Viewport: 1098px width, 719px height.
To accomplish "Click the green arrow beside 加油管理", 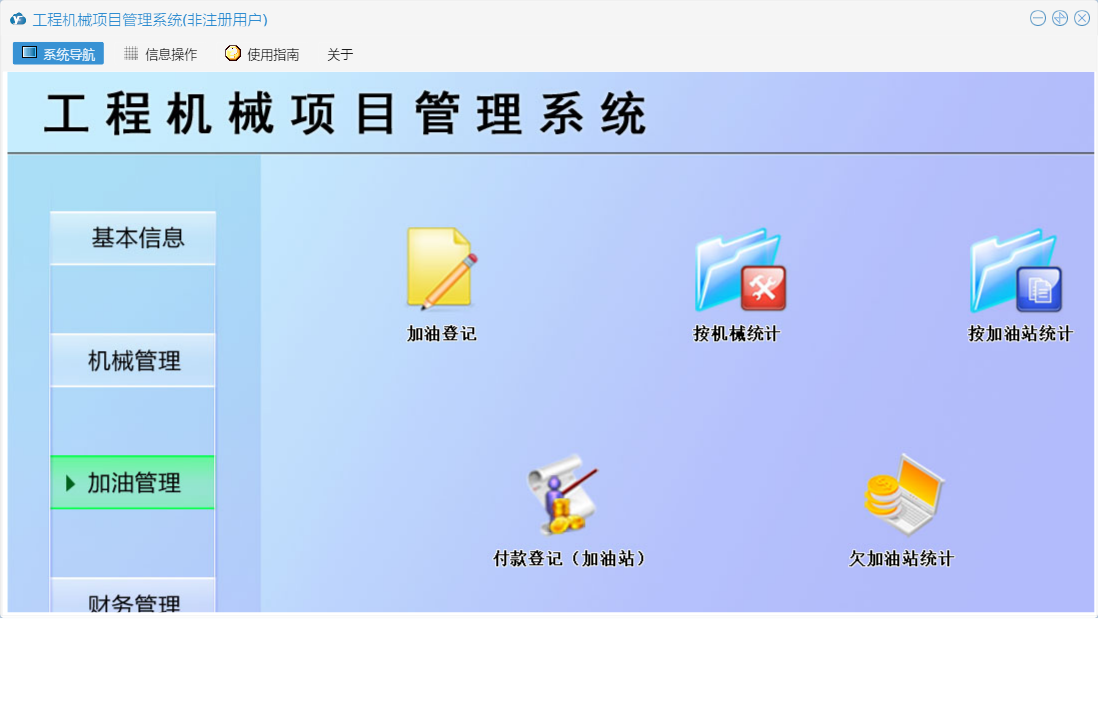I will pos(70,483).
